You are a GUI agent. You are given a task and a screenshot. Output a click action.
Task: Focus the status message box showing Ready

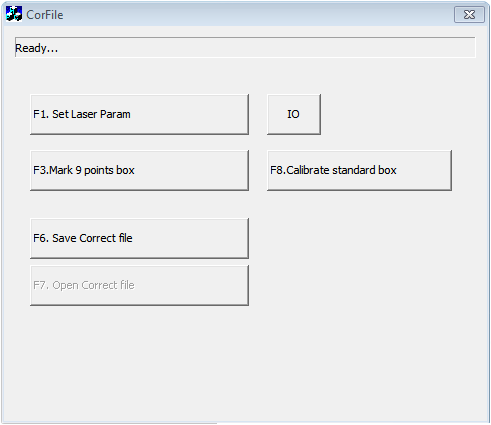(245, 47)
